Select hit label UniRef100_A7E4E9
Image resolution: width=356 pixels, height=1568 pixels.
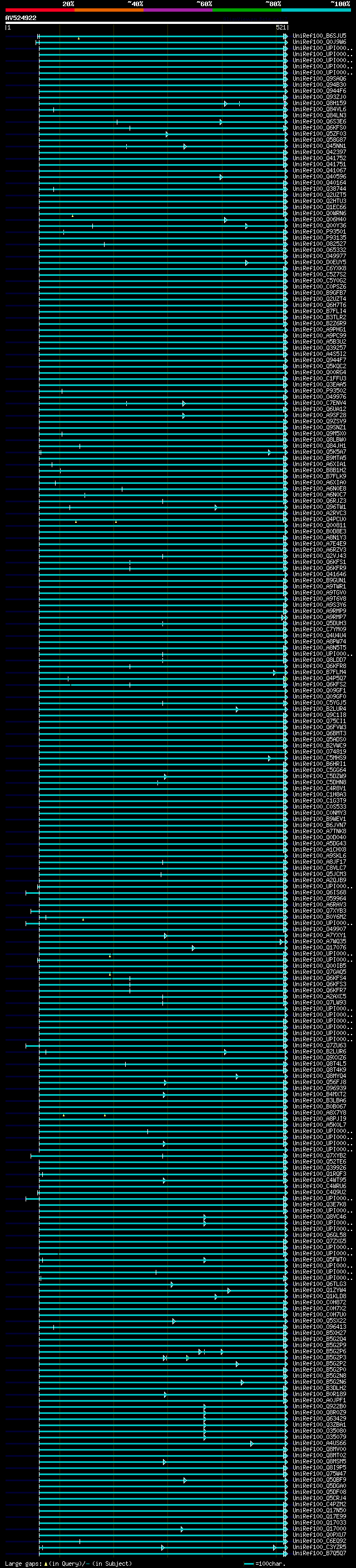[319, 543]
